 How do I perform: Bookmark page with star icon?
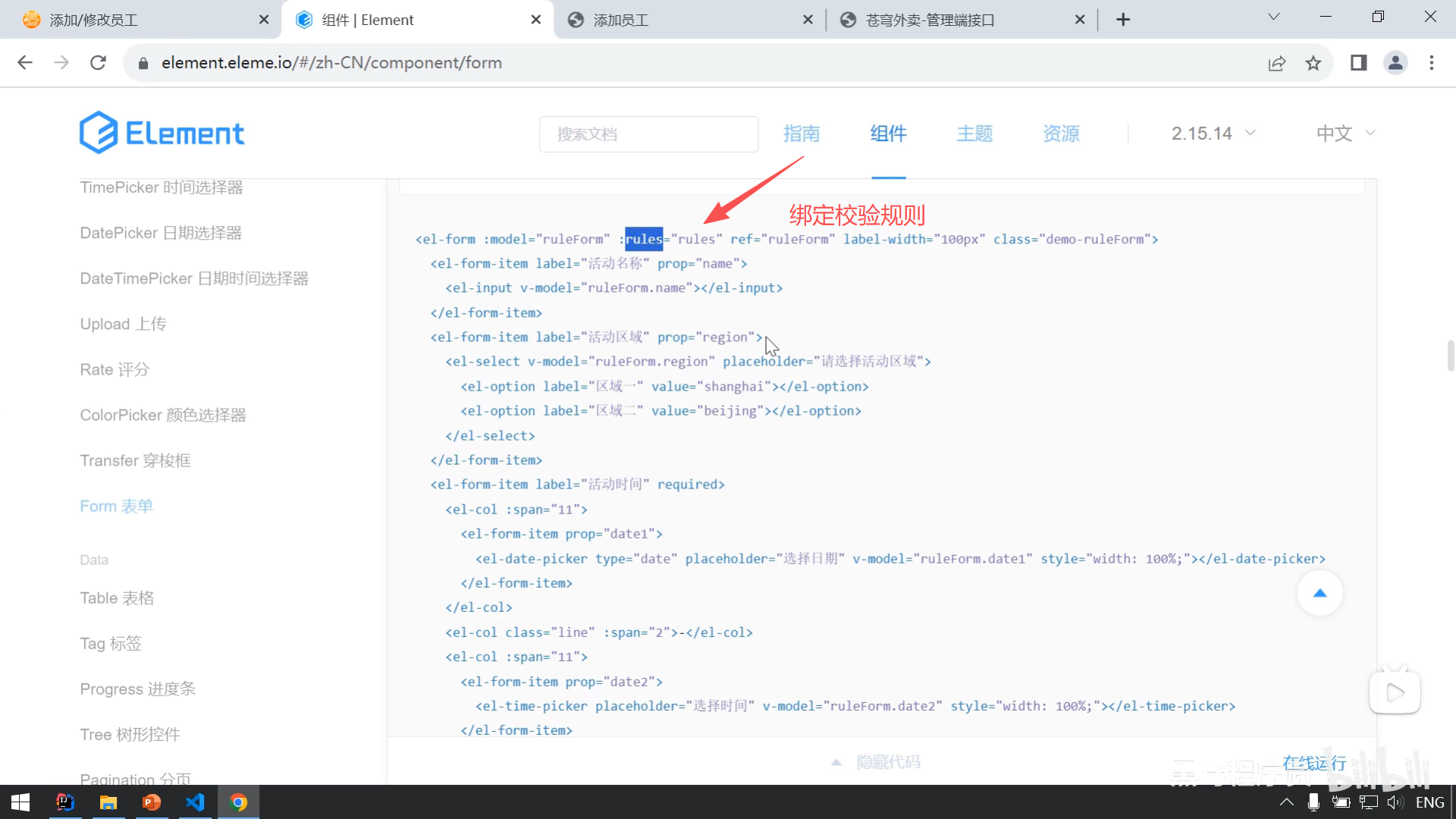1313,63
